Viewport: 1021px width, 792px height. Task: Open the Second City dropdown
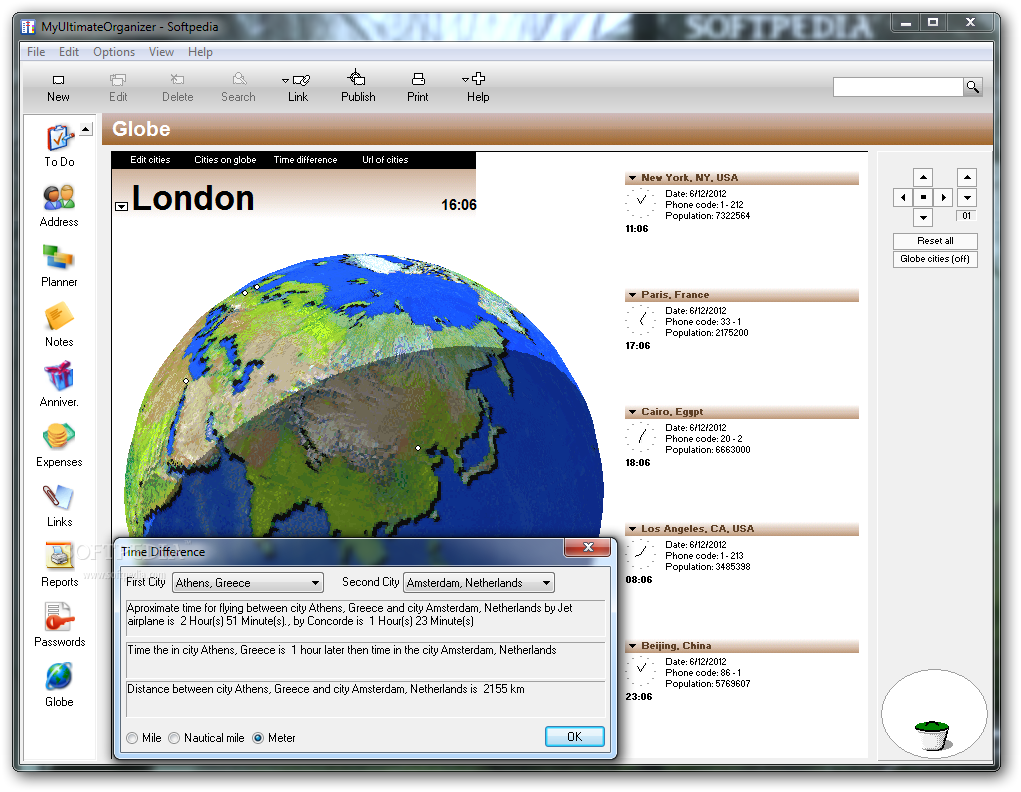[x=479, y=582]
